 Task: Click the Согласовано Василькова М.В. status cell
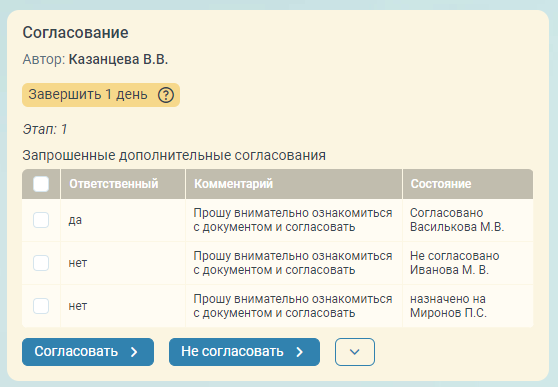click(468, 220)
